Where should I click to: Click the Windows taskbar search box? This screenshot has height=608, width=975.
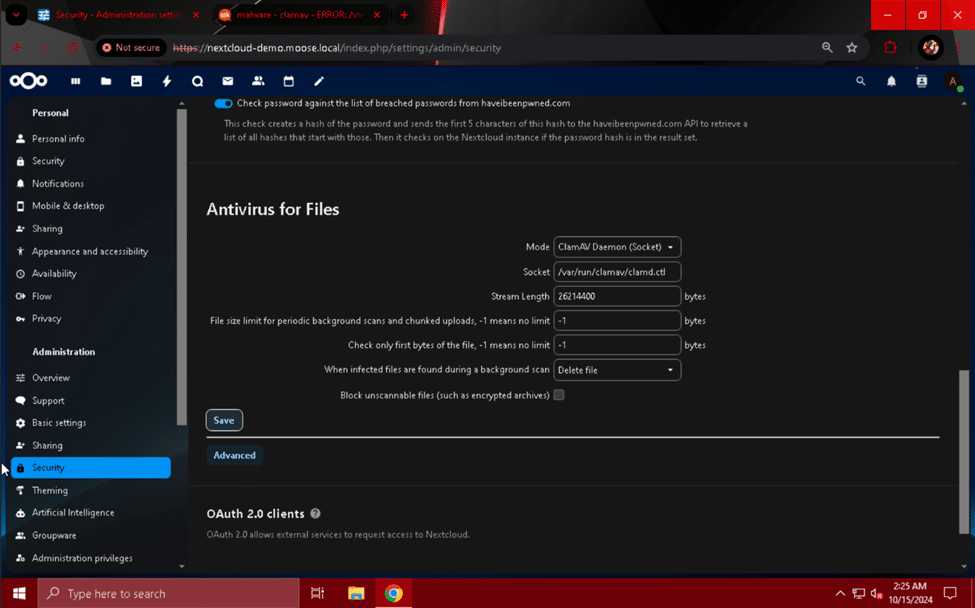coord(169,593)
